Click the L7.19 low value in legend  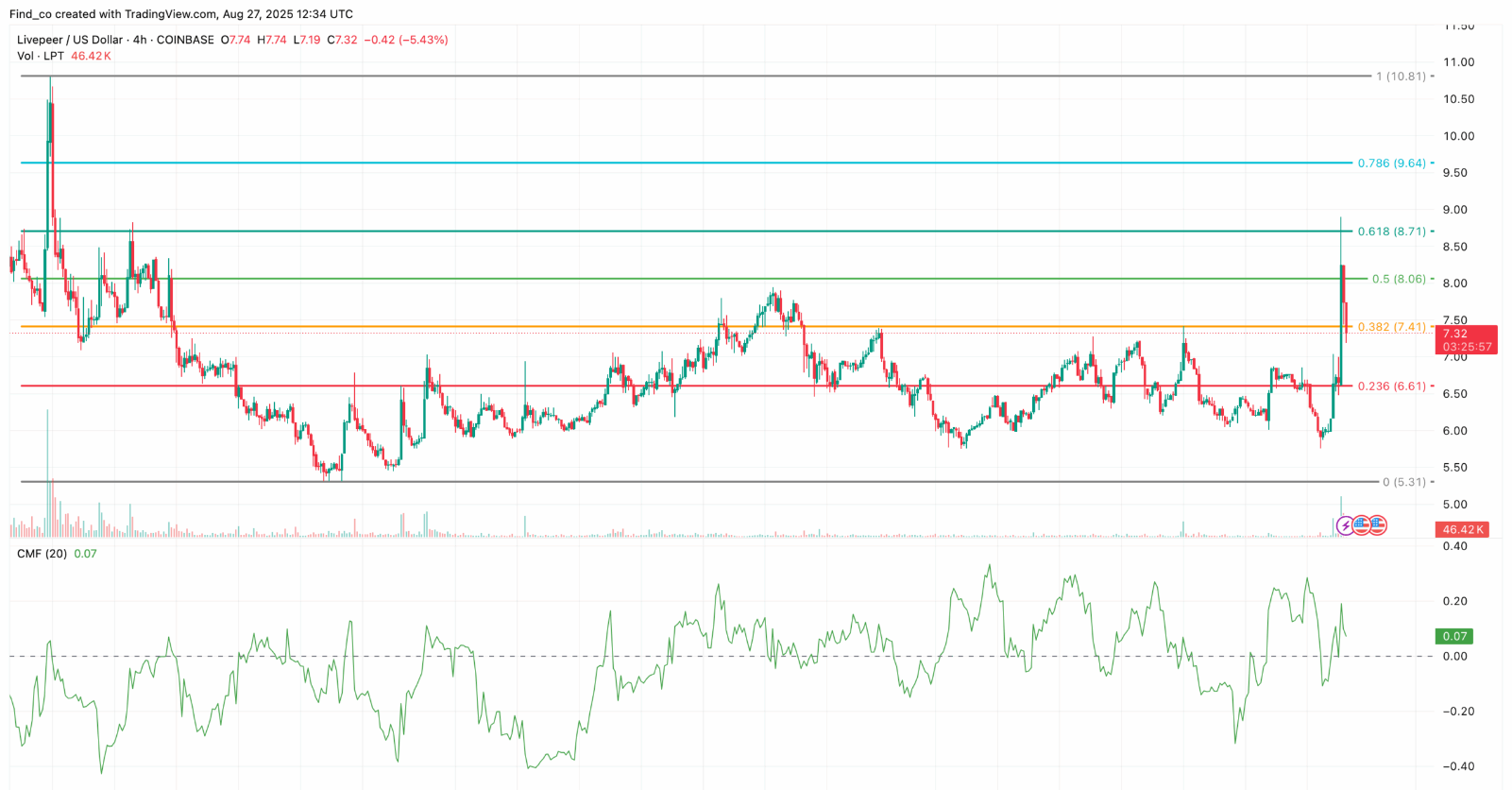(x=307, y=40)
